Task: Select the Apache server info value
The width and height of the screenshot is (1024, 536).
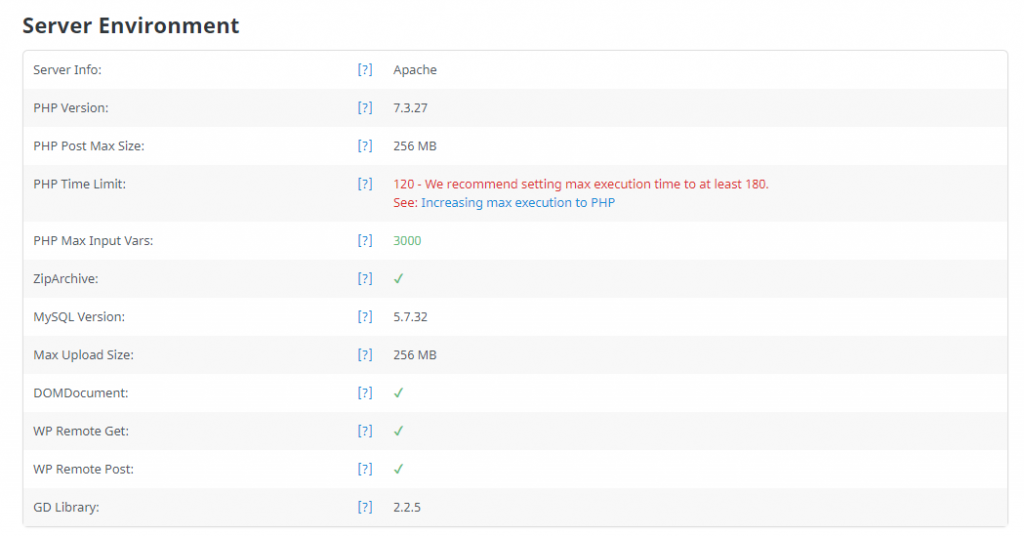Action: (x=415, y=70)
